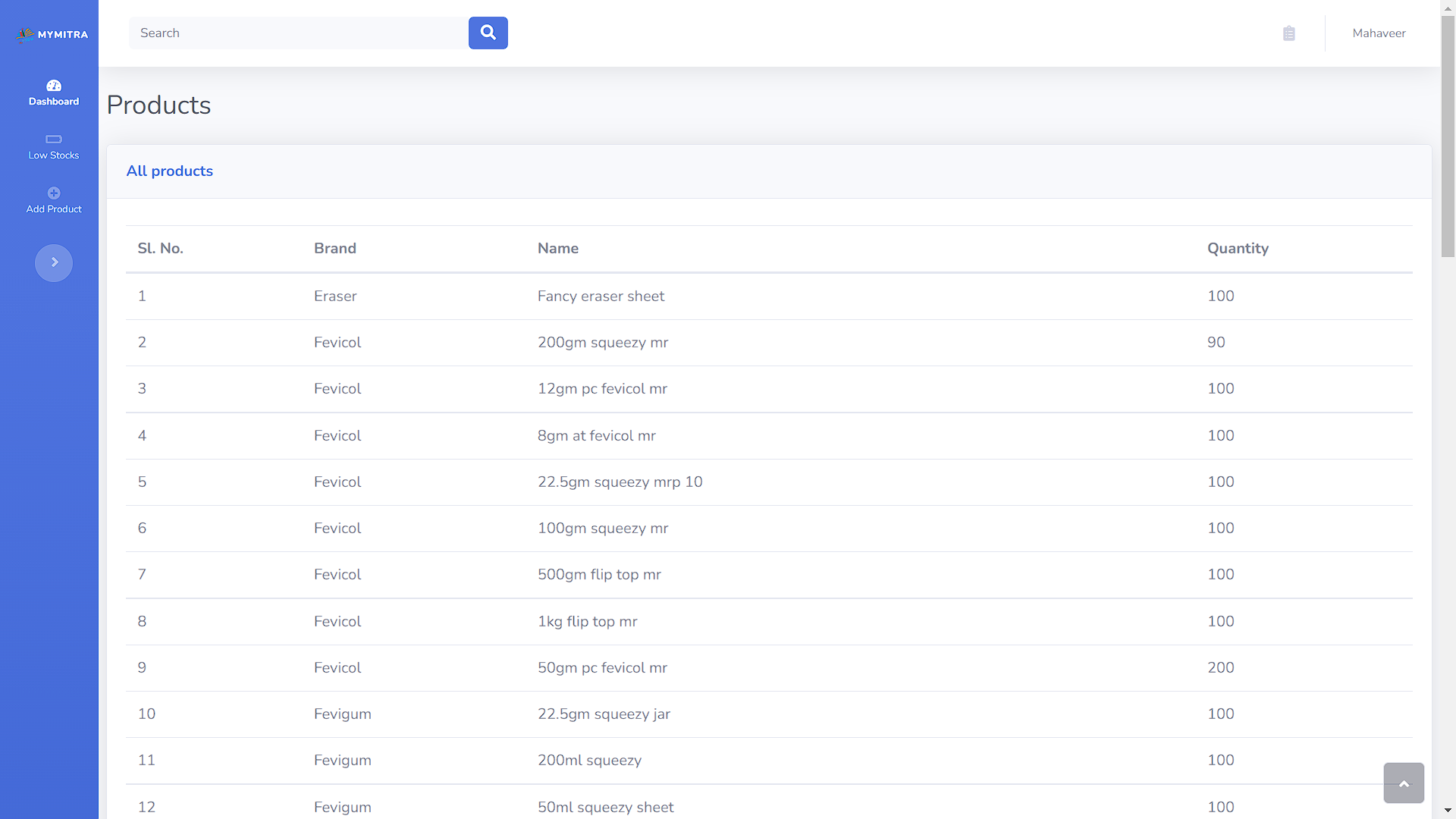The height and width of the screenshot is (819, 1456).
Task: Click Fevicol brand in row 9
Action: pyautogui.click(x=337, y=668)
